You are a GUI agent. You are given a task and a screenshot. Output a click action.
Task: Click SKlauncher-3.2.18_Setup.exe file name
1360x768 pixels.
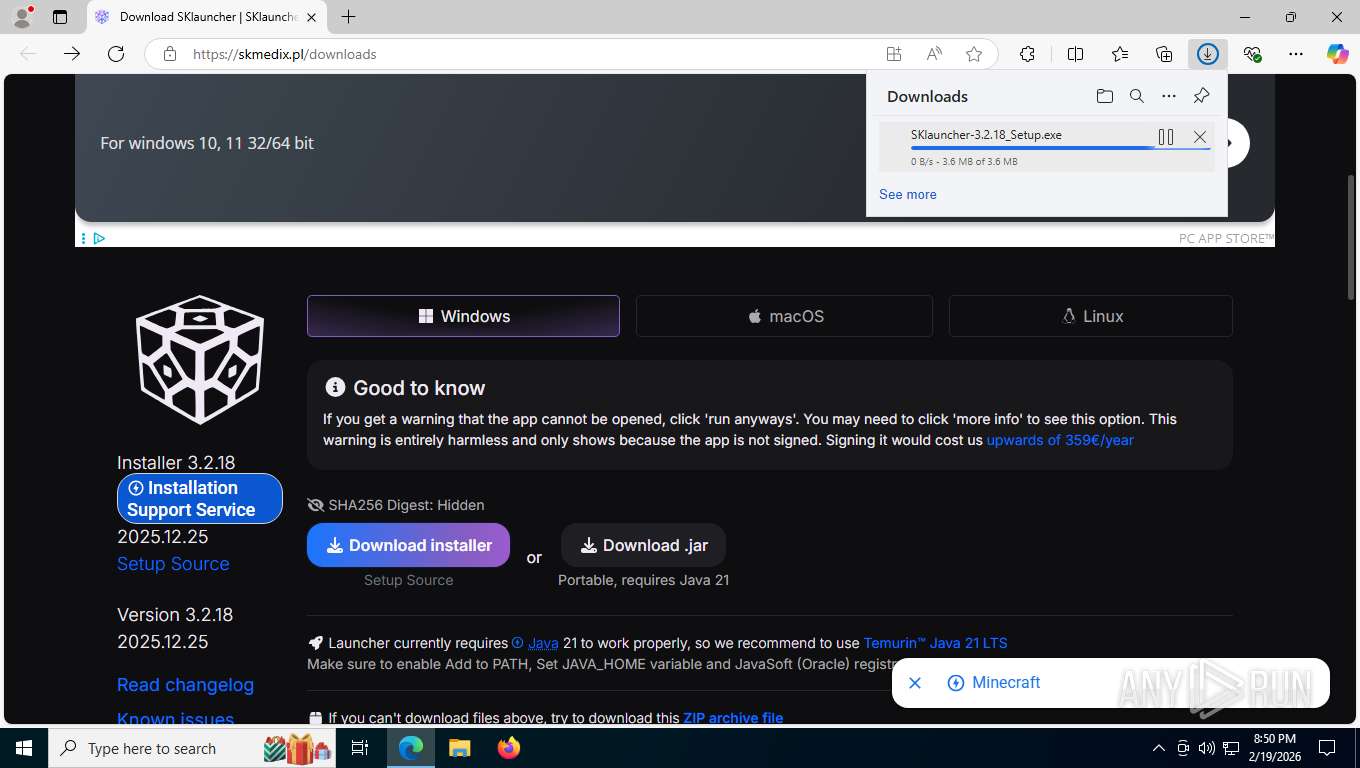point(986,134)
